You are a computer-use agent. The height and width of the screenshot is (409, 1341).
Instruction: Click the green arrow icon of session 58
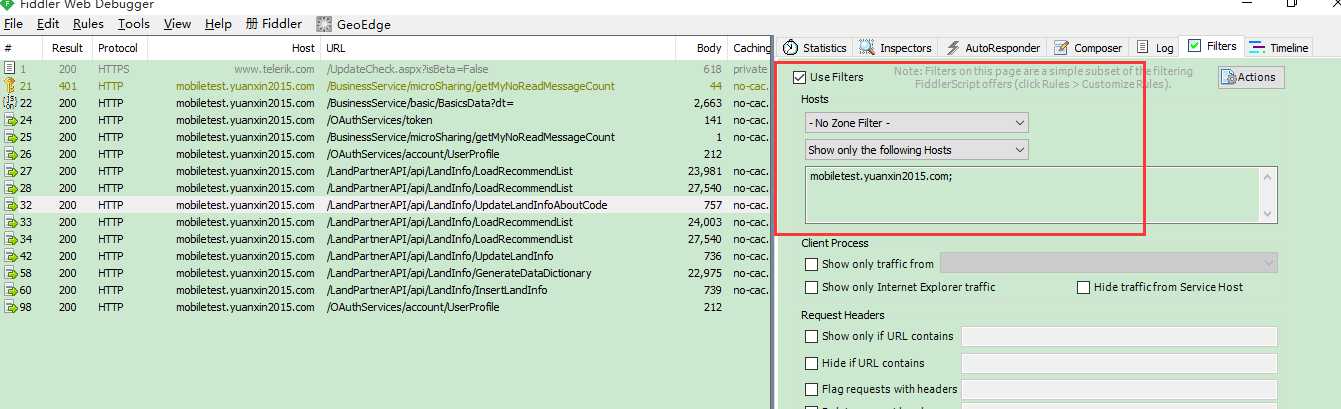(10, 273)
